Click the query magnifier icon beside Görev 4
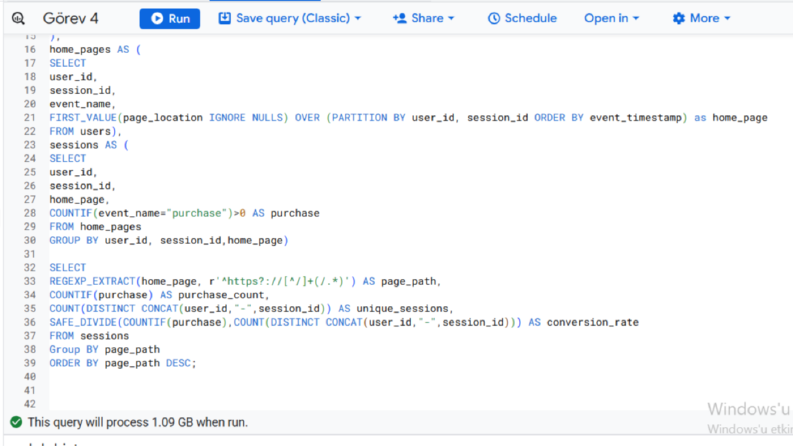The width and height of the screenshot is (793, 446). tap(18, 19)
